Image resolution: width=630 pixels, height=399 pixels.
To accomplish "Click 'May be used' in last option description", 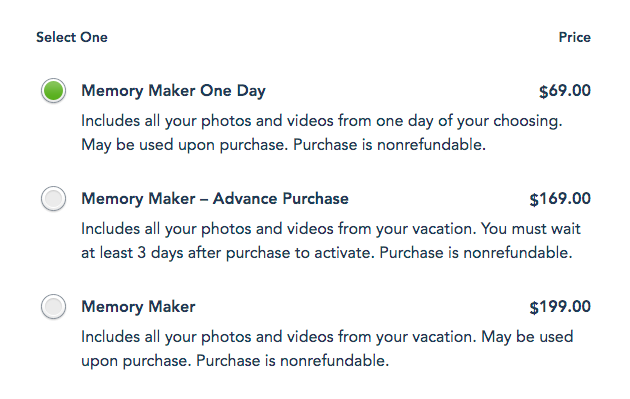I will click(527, 337).
